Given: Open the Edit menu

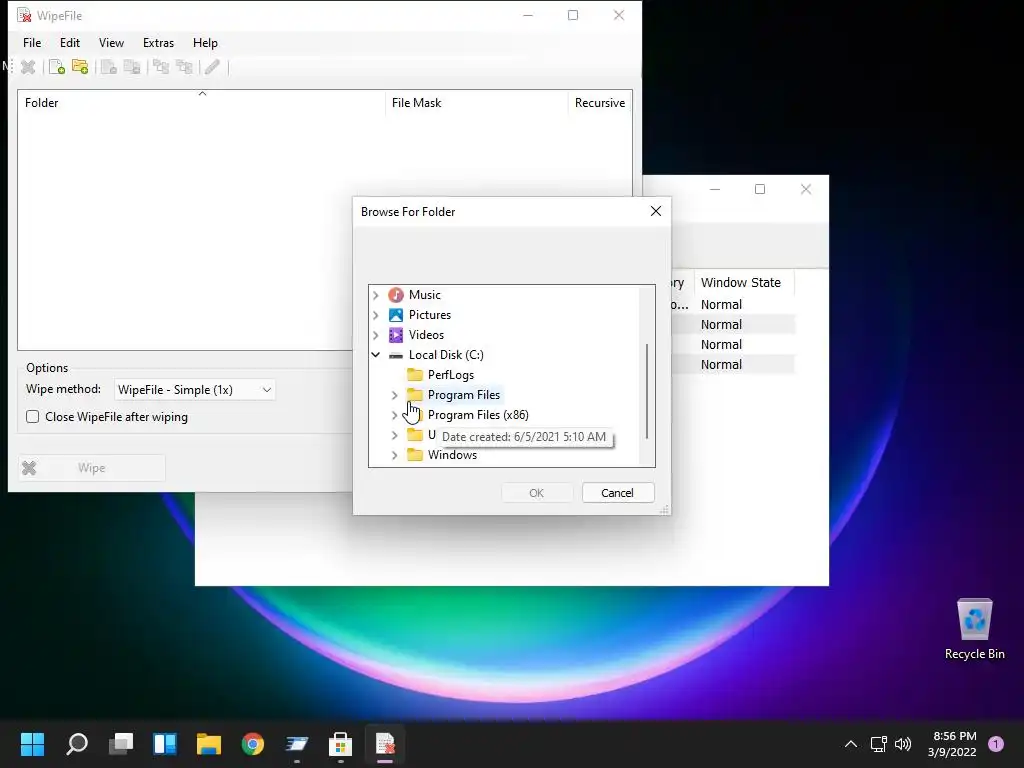Looking at the screenshot, I should coord(70,42).
